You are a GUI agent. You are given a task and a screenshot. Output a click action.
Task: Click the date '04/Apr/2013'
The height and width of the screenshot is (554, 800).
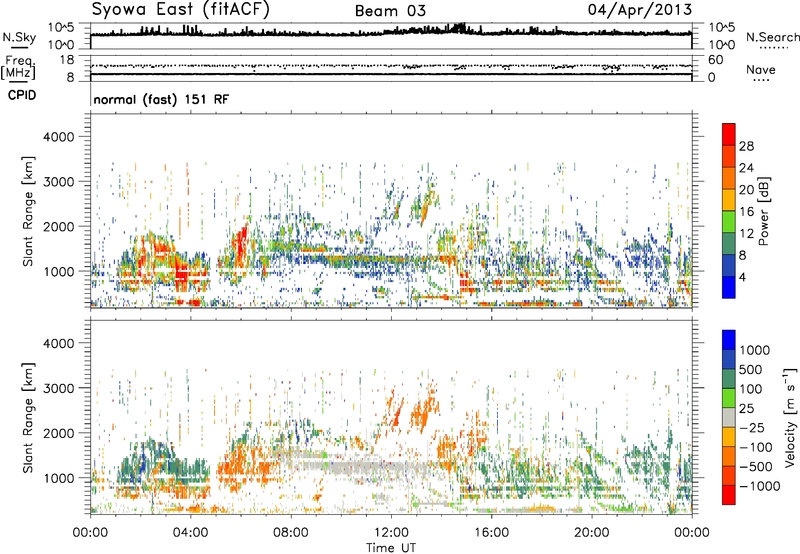pyautogui.click(x=640, y=10)
